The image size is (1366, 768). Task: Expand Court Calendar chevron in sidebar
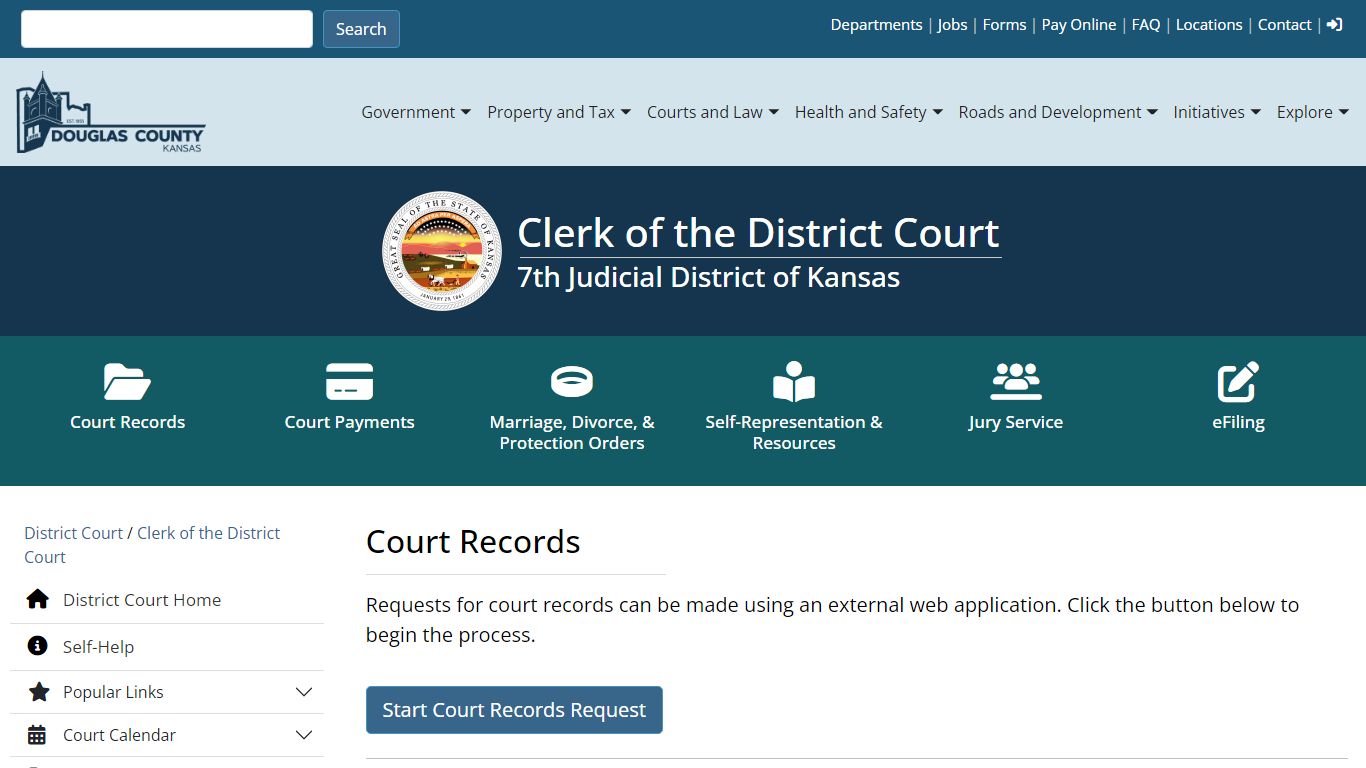(x=304, y=735)
